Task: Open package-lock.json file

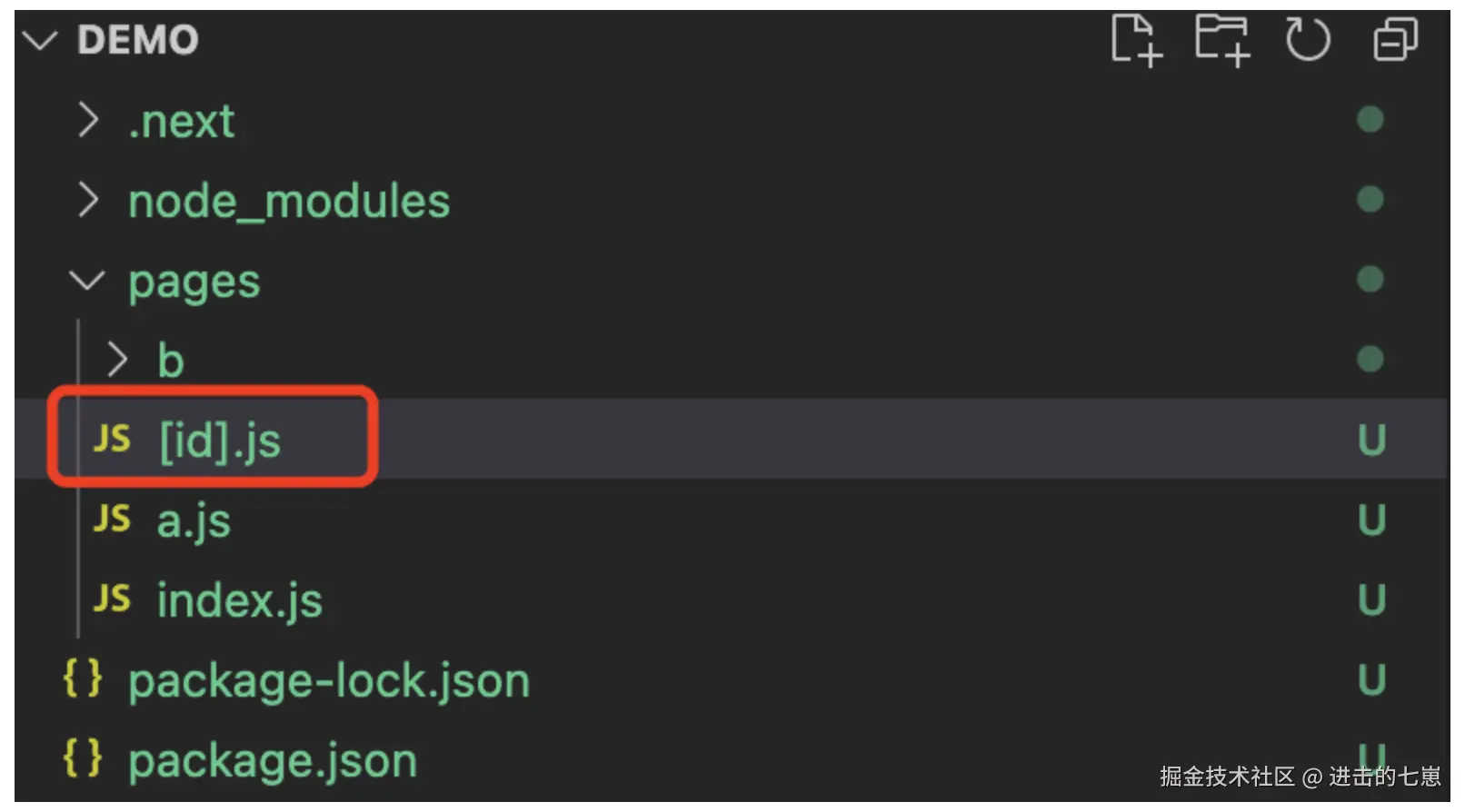Action: point(328,681)
